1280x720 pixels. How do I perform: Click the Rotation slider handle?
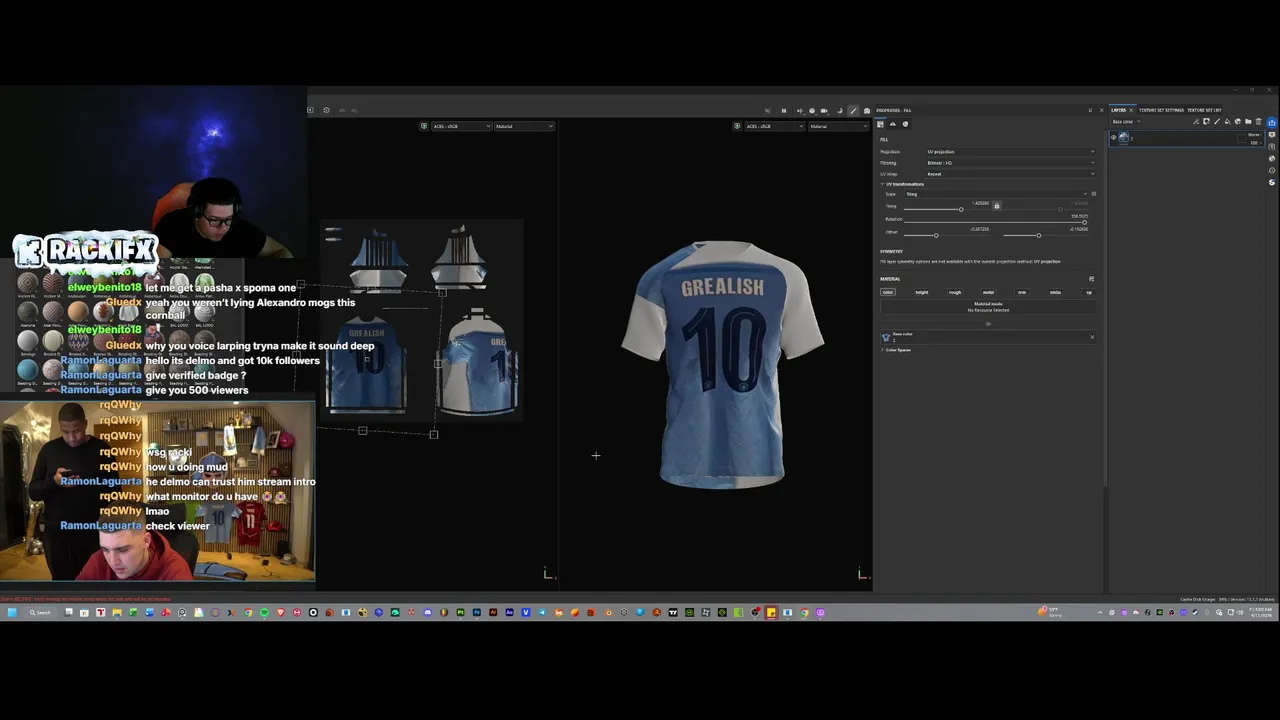[1084, 222]
